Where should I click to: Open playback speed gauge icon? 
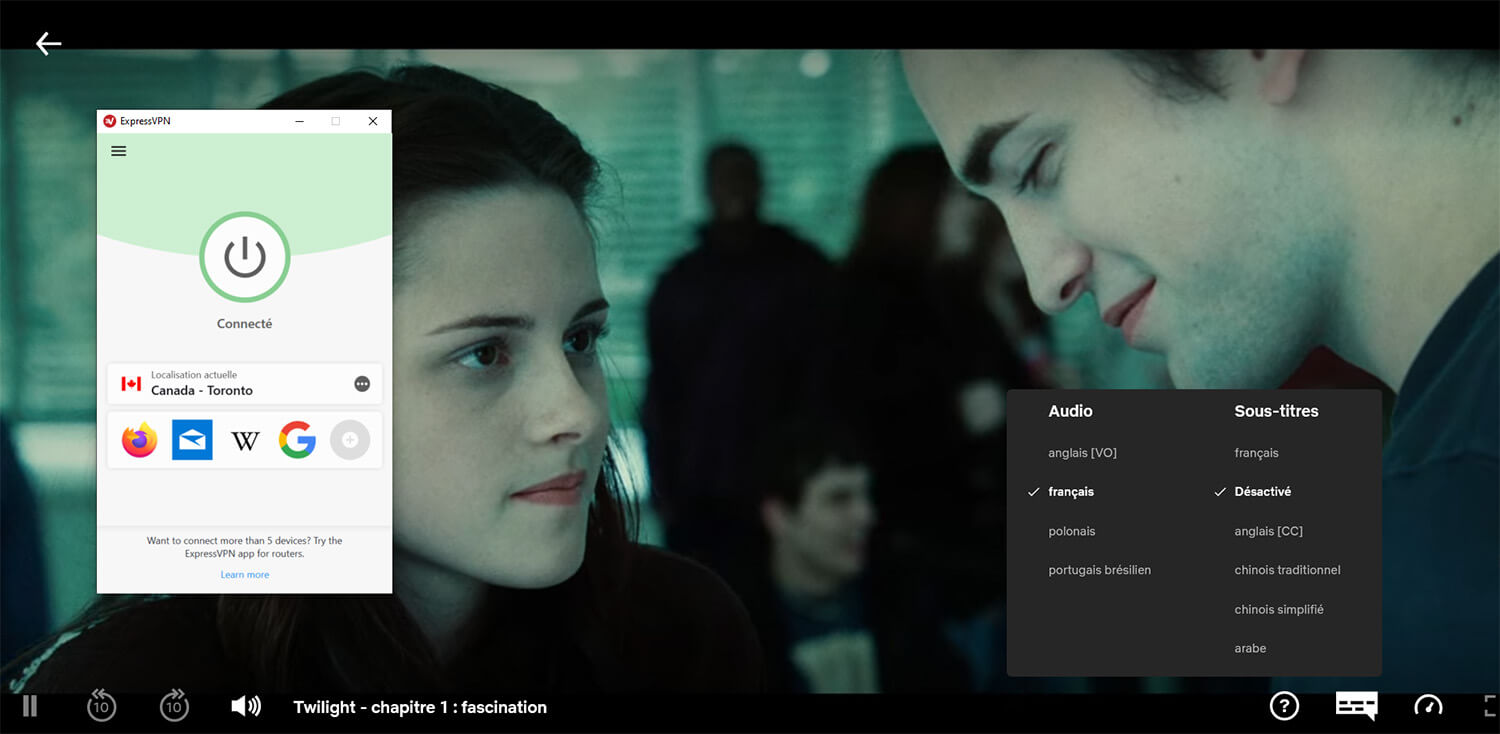pyautogui.click(x=1428, y=706)
